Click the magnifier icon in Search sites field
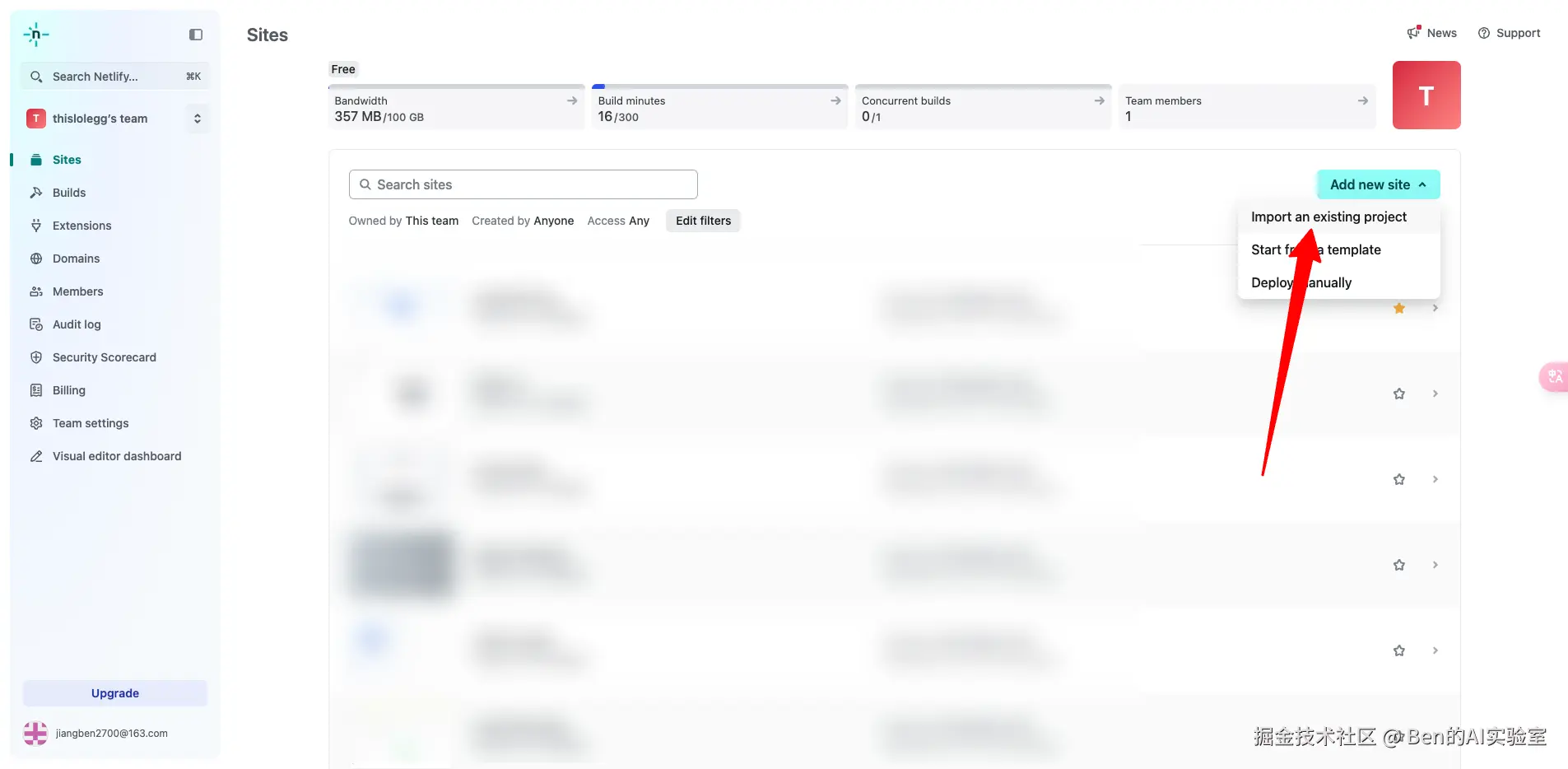 [x=365, y=184]
